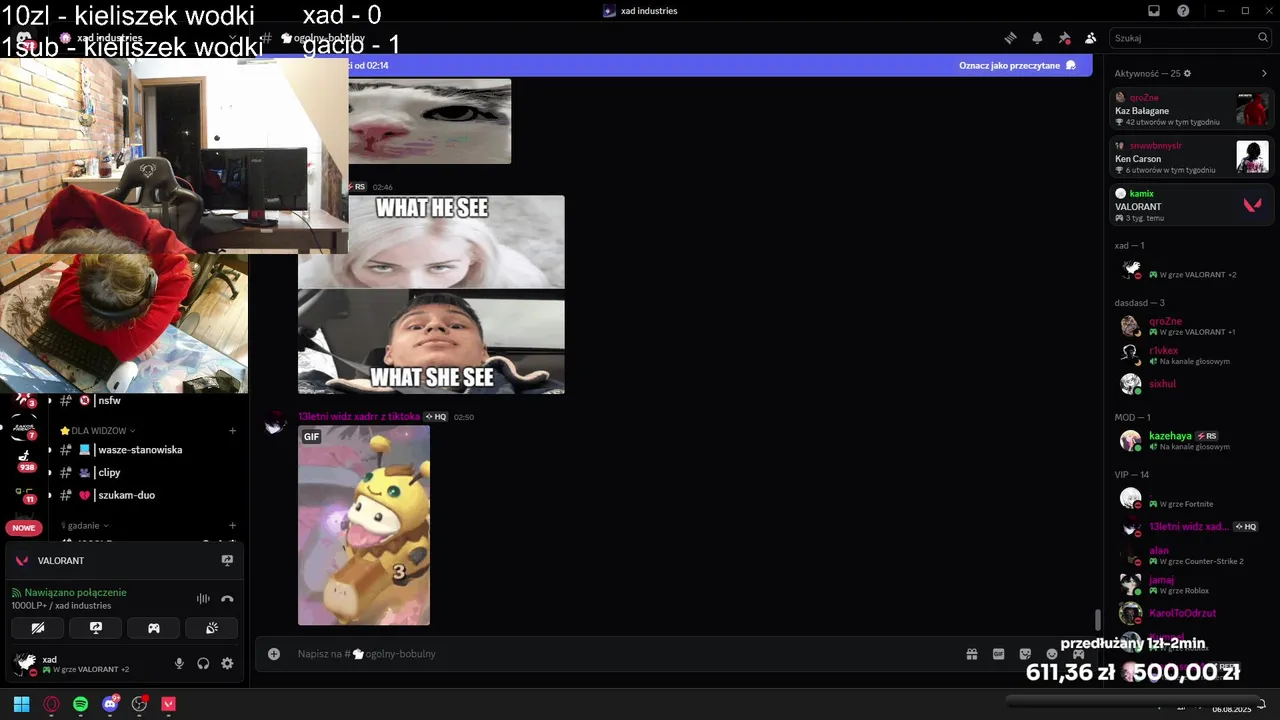Mute the microphone
This screenshot has height=720, width=1280.
pyautogui.click(x=179, y=663)
